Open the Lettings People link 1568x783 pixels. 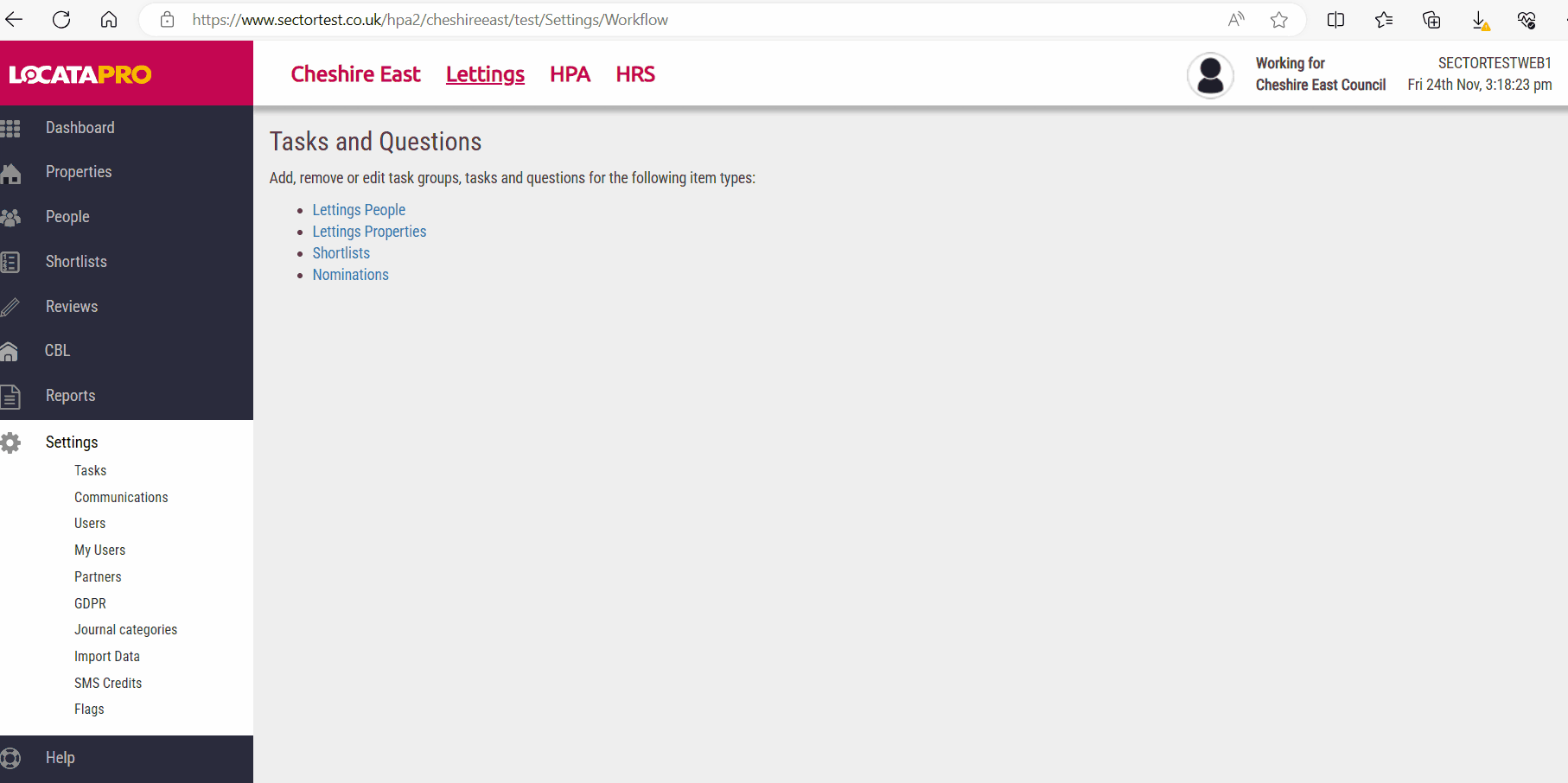359,210
